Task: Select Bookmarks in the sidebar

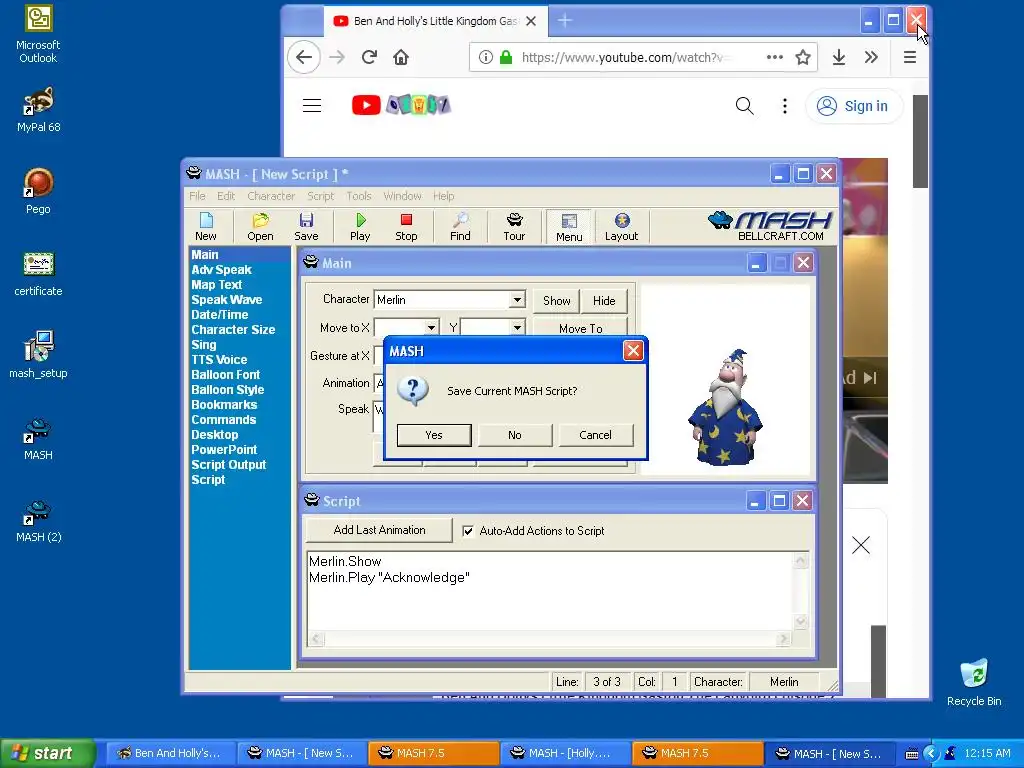Action: (224, 405)
